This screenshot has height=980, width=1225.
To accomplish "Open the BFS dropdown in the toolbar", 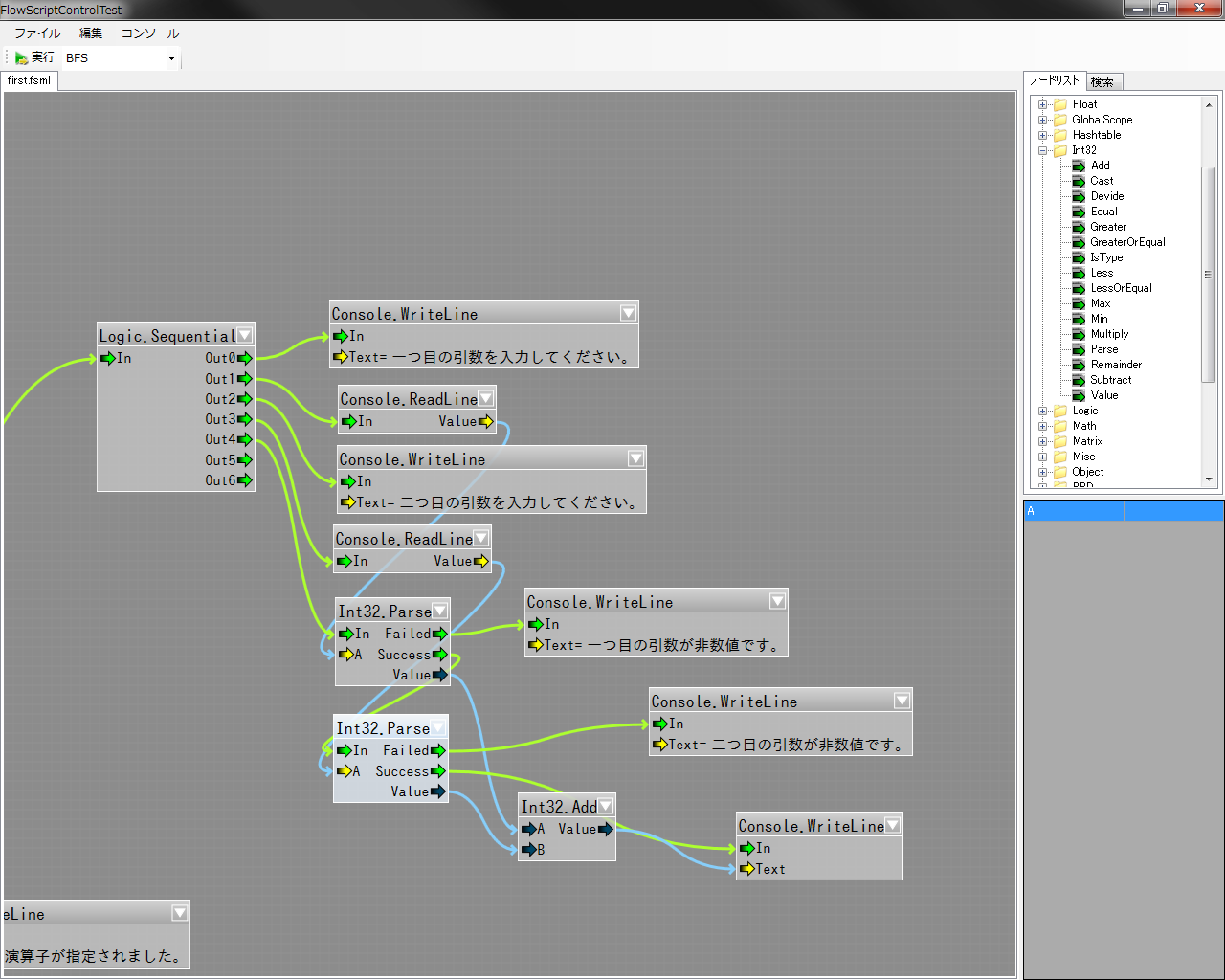I will coord(171,58).
